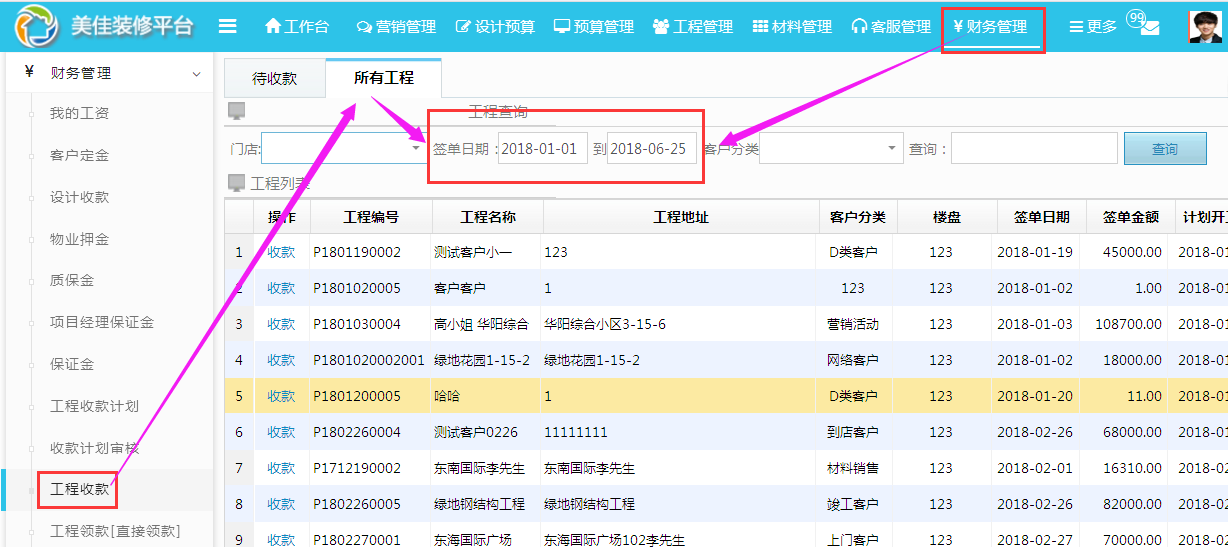This screenshot has height=547, width=1228.
Task: Open 工程管理 in top navigation
Action: (x=692, y=27)
